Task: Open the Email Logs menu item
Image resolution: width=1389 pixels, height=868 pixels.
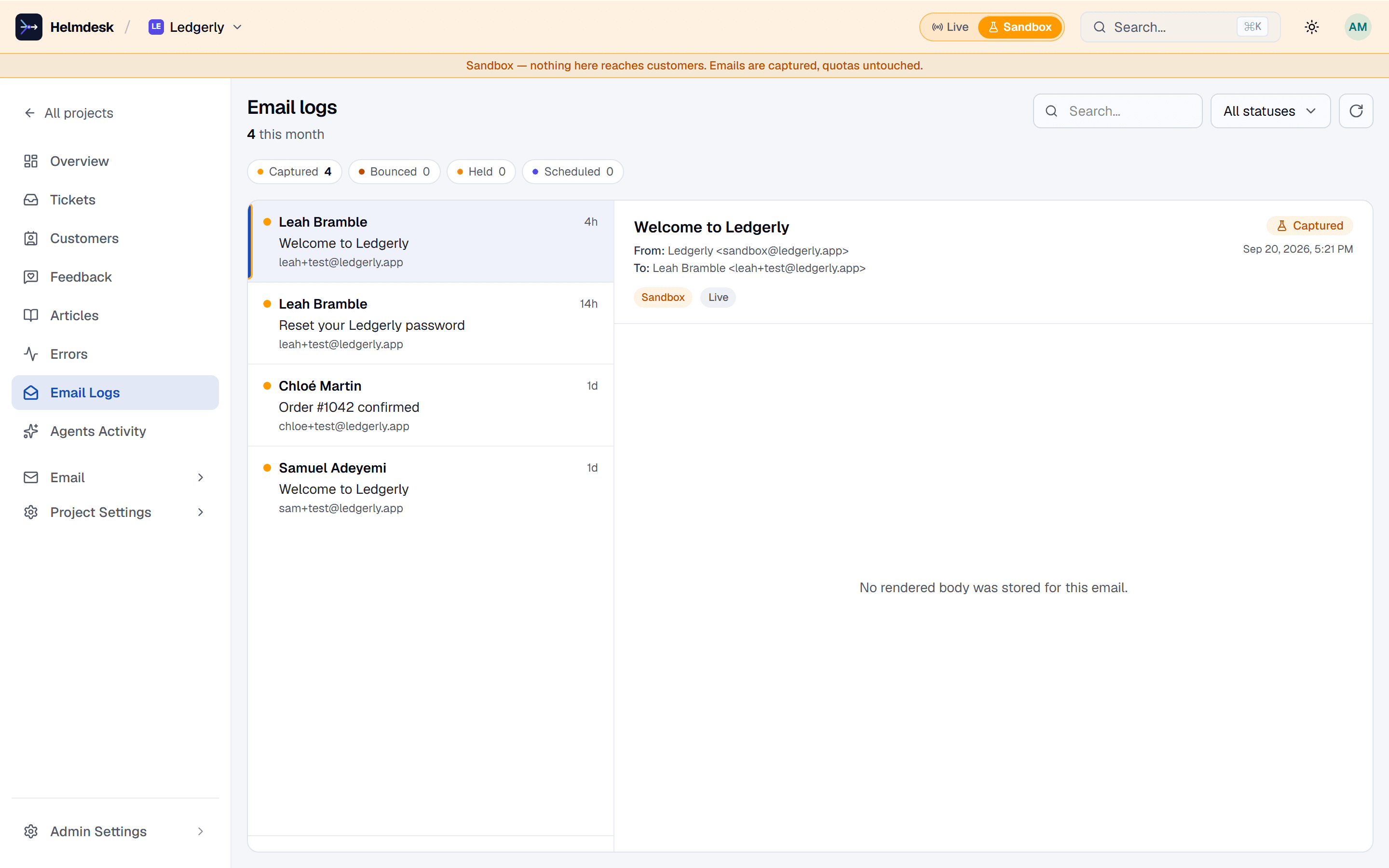Action: (x=115, y=393)
